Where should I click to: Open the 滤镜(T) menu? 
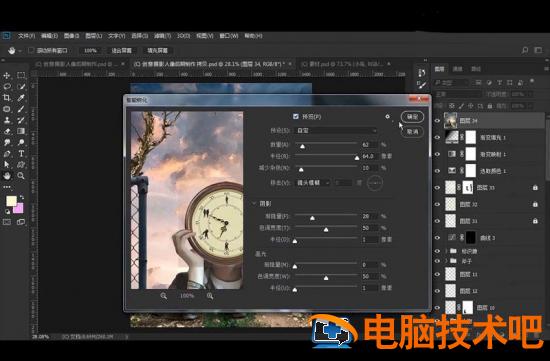point(162,36)
